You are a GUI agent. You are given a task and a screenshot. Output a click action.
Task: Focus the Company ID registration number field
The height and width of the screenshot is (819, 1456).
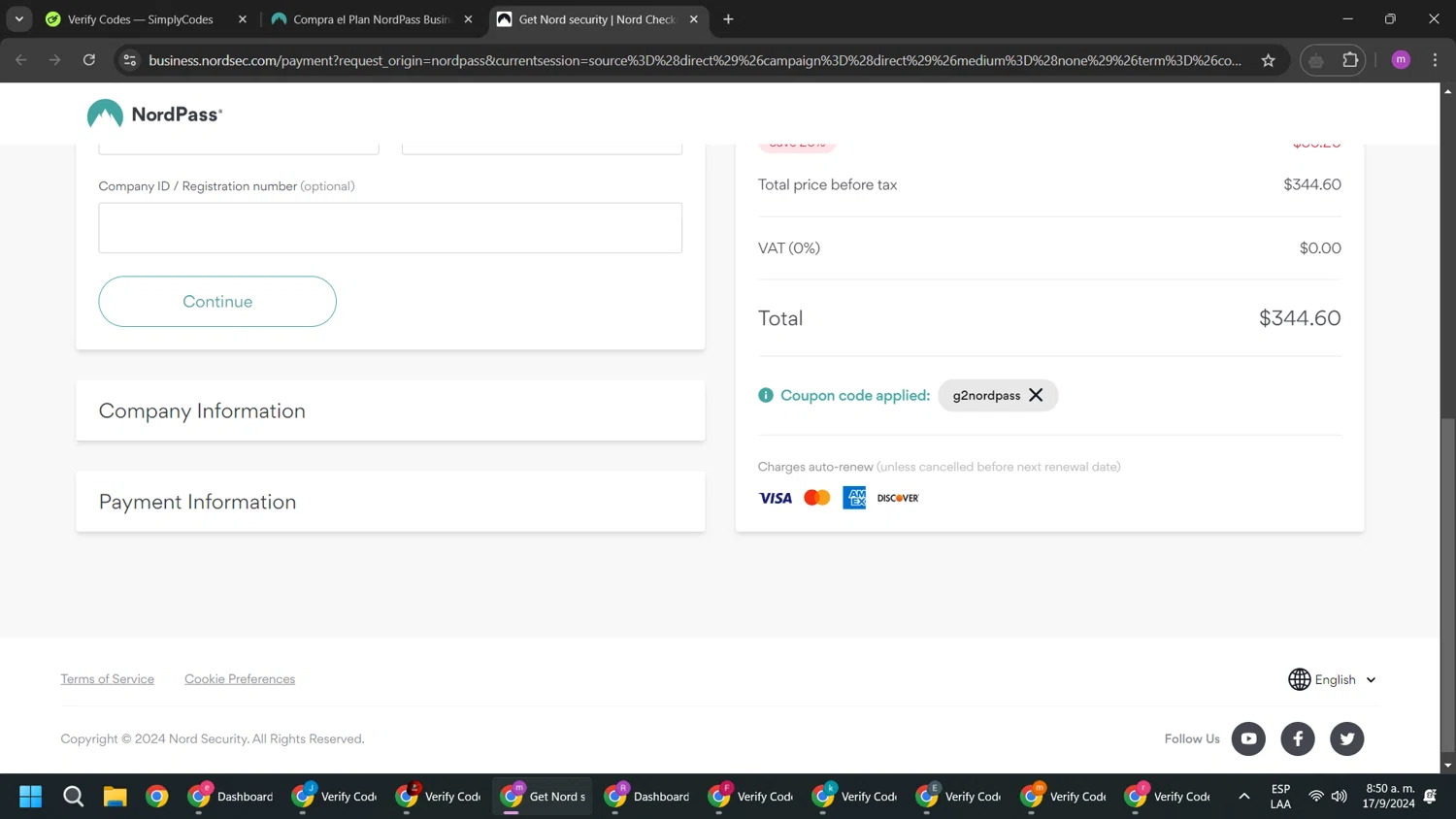(x=390, y=228)
